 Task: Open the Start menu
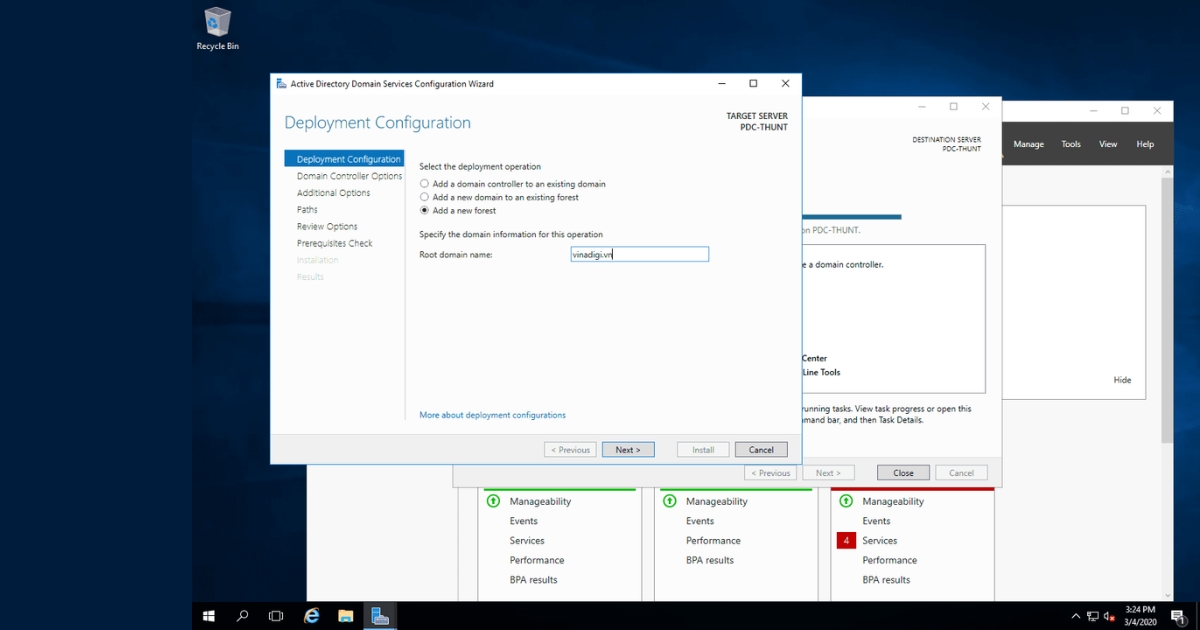click(208, 616)
